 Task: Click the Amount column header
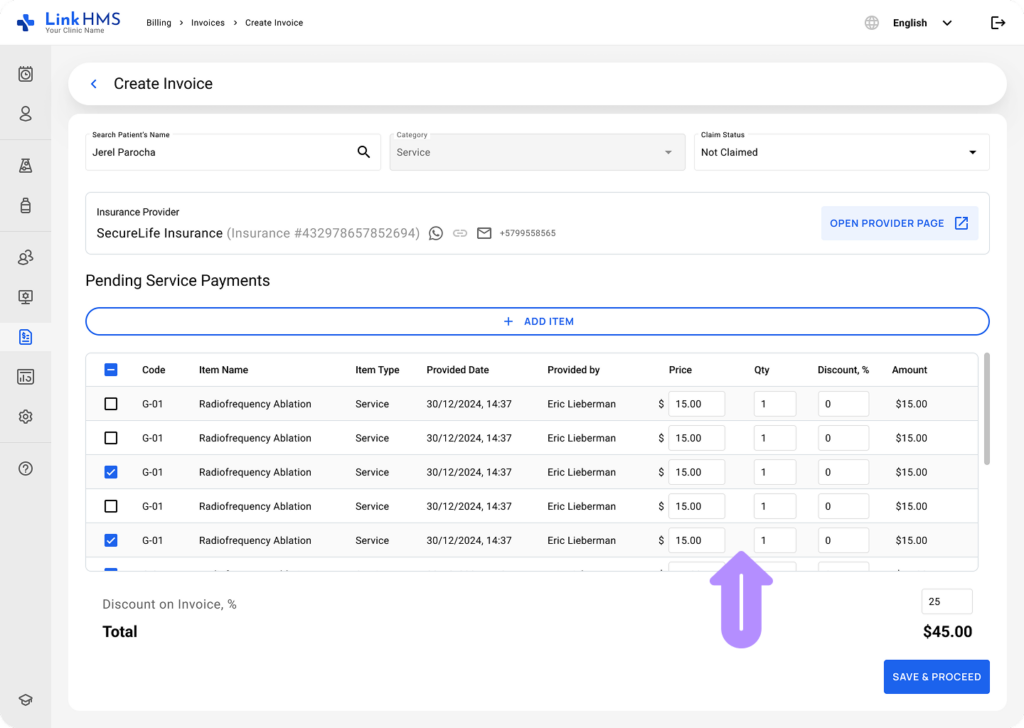pos(909,370)
